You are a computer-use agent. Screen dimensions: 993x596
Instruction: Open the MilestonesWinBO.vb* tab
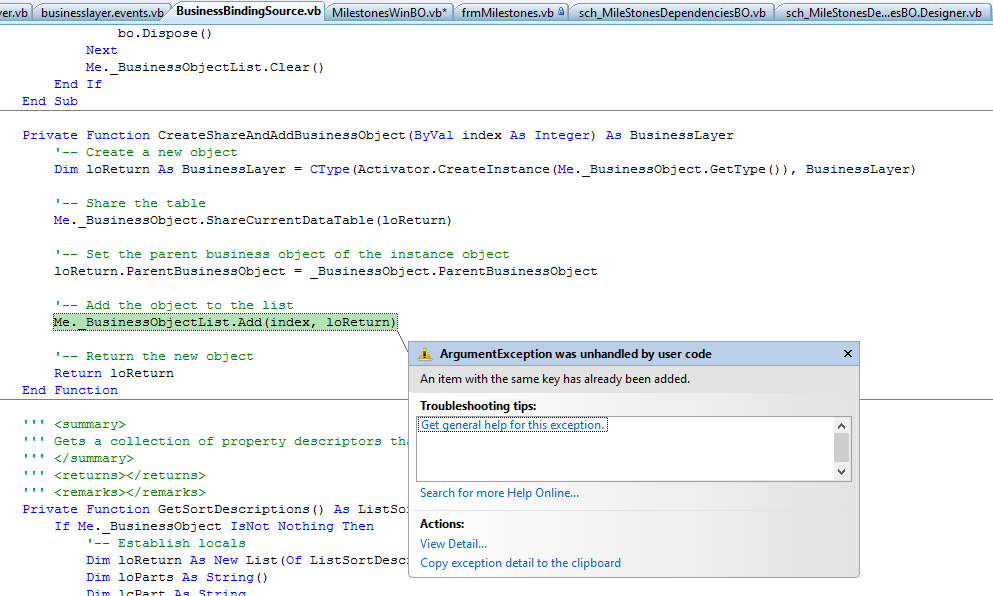(390, 12)
